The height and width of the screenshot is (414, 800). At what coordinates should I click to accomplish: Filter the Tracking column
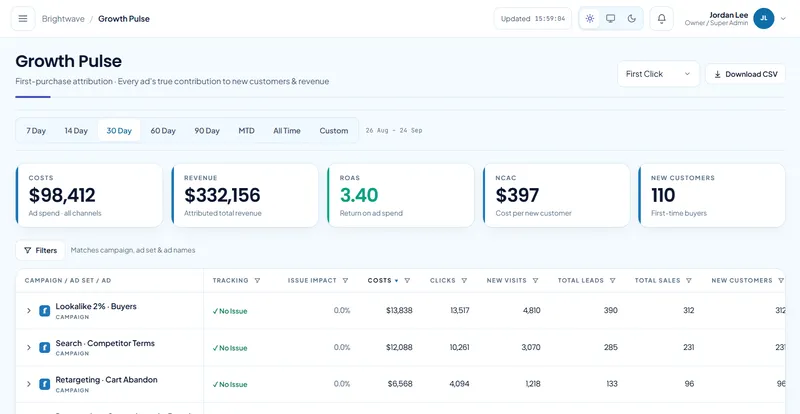click(x=257, y=280)
